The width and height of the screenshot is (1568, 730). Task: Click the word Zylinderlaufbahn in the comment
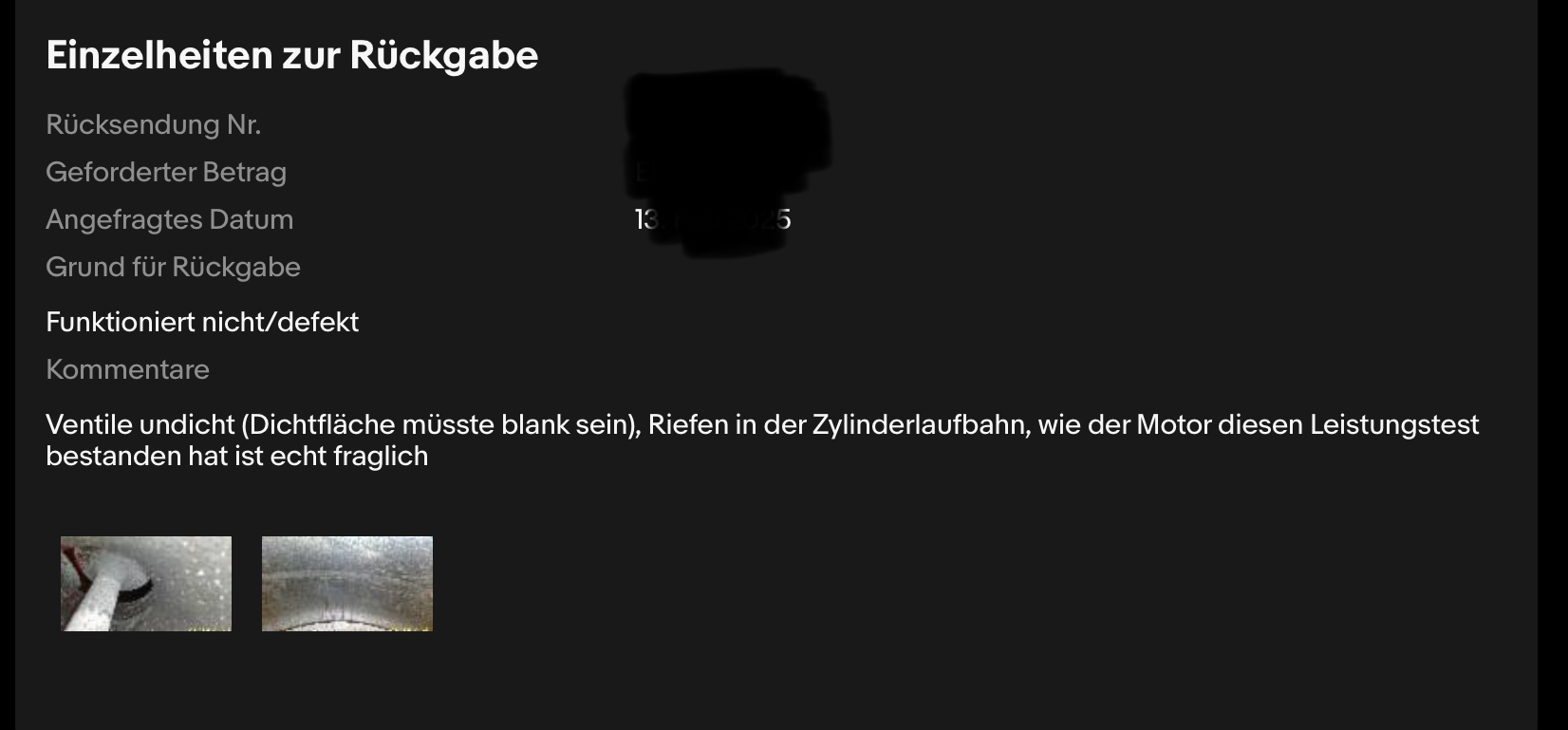pos(921,424)
